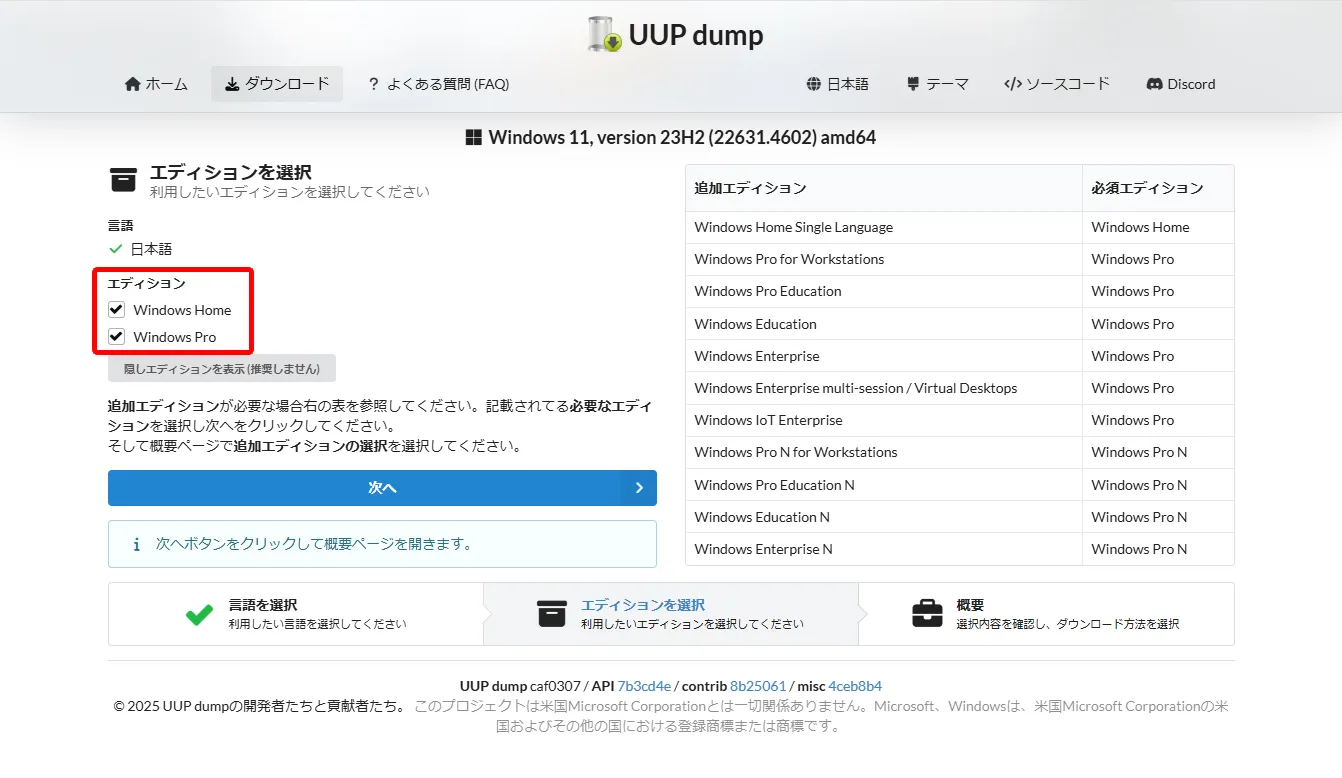
Task: Click the Windows Pro label text
Action: click(175, 337)
